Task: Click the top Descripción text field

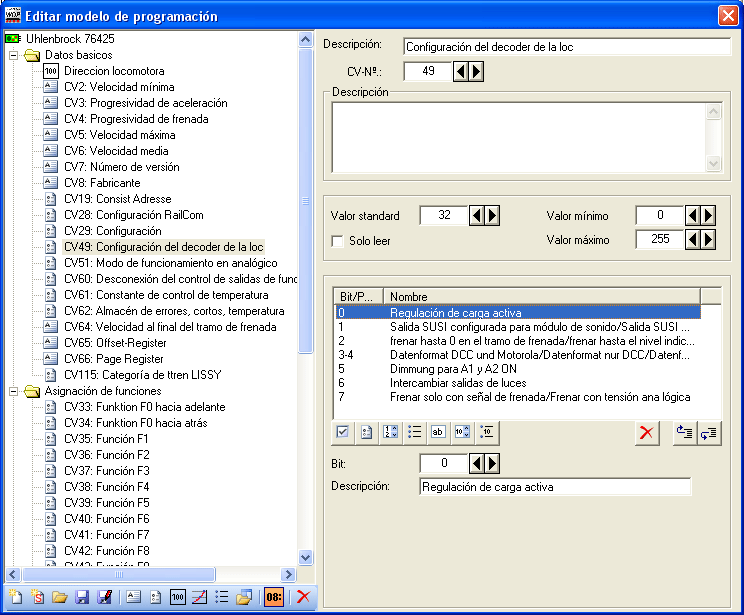Action: pos(567,47)
